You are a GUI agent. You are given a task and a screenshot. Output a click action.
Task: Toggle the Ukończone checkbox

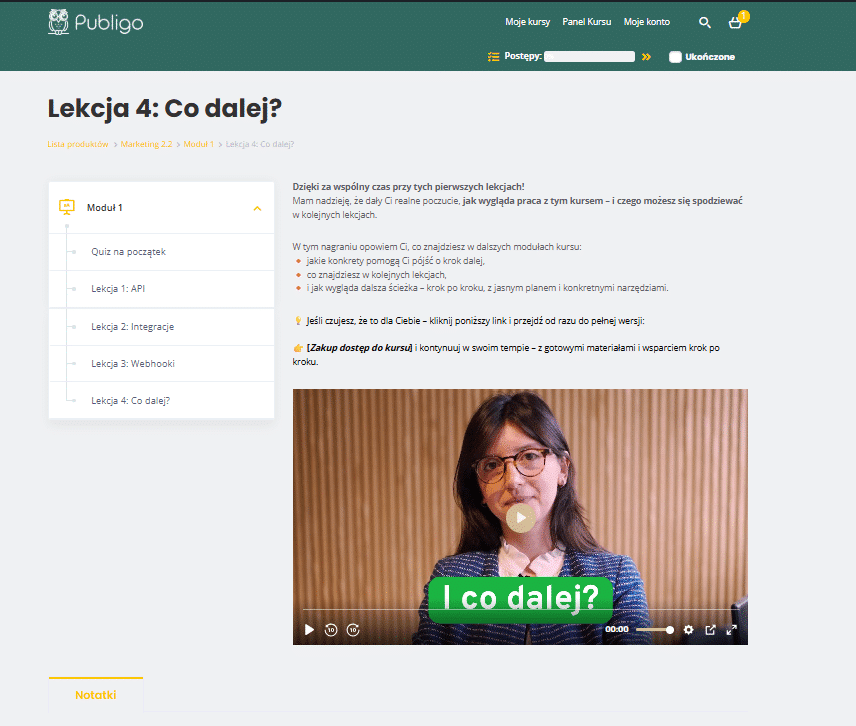tap(675, 57)
